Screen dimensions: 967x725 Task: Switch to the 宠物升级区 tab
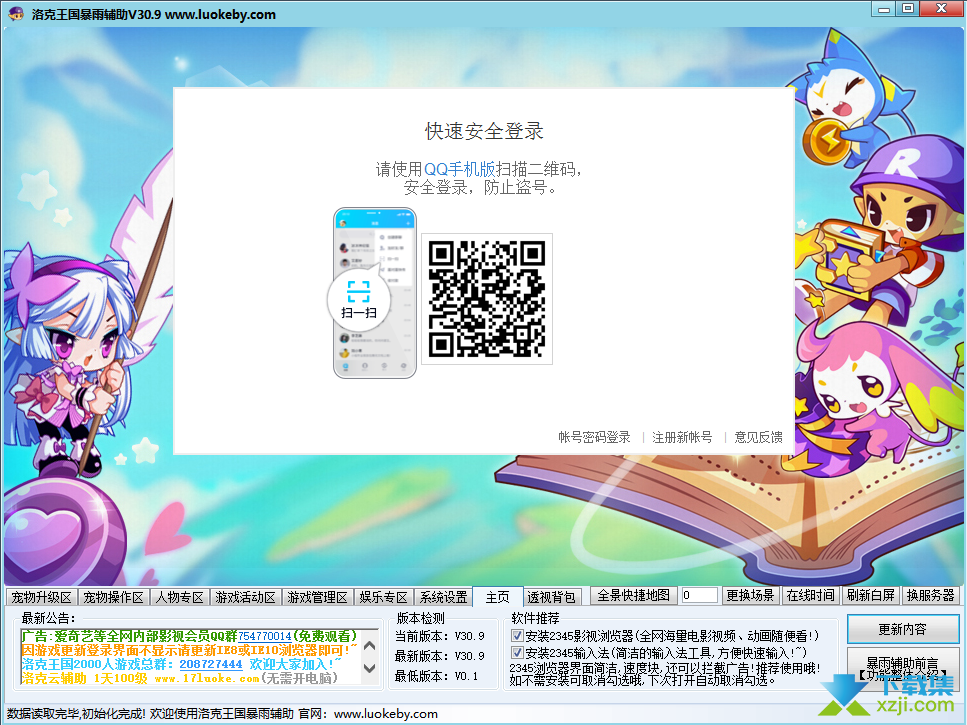click(41, 597)
